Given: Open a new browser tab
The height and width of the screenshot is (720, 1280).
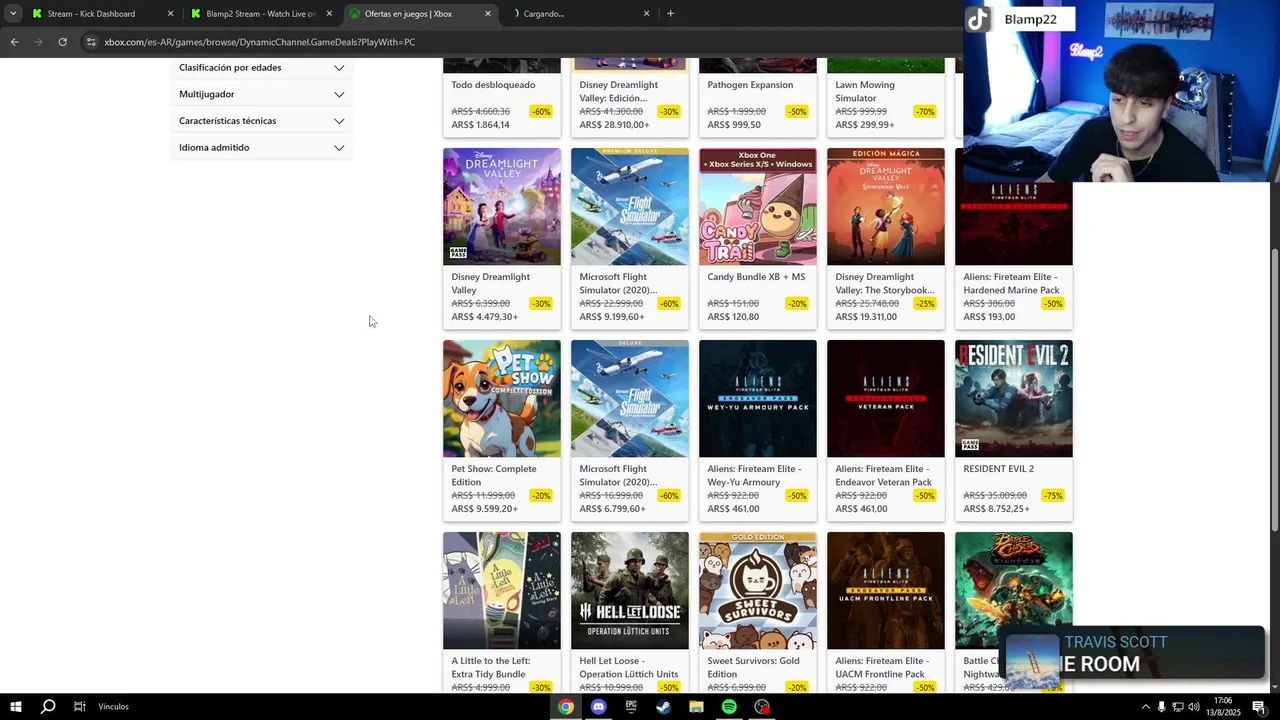Looking at the screenshot, I should pyautogui.click(x=670, y=14).
